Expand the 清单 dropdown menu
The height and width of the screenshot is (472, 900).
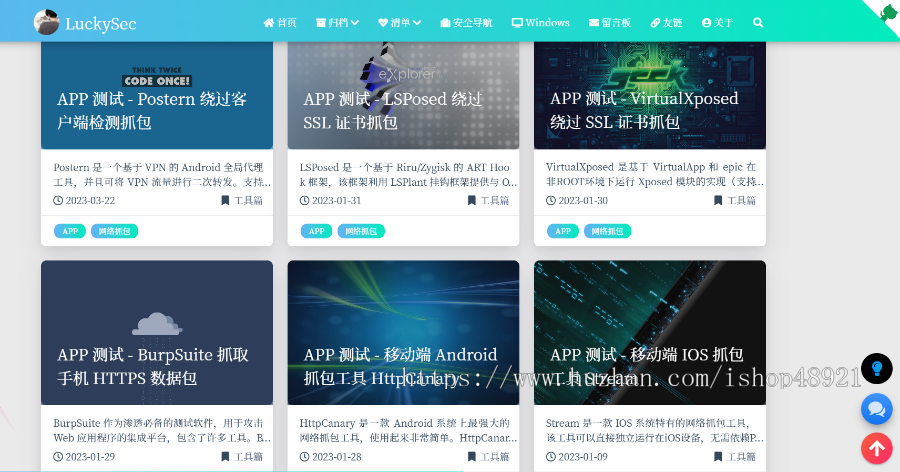(x=399, y=22)
